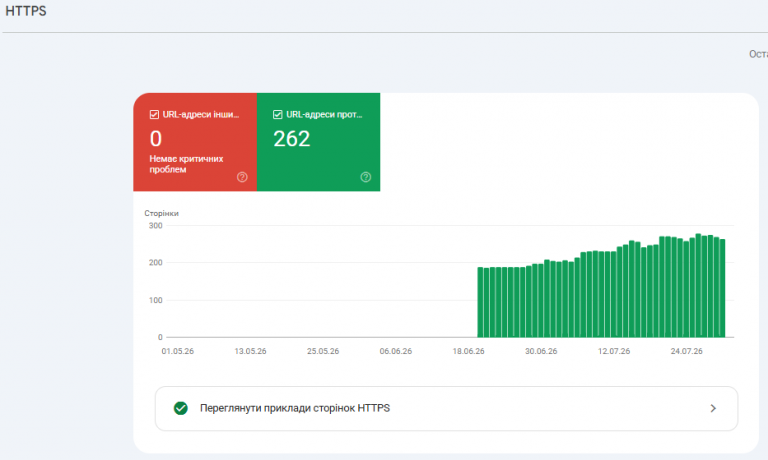The height and width of the screenshot is (460, 768).
Task: Open 'Переглянути приклади сторінок HTTPS' link
Action: 295,408
